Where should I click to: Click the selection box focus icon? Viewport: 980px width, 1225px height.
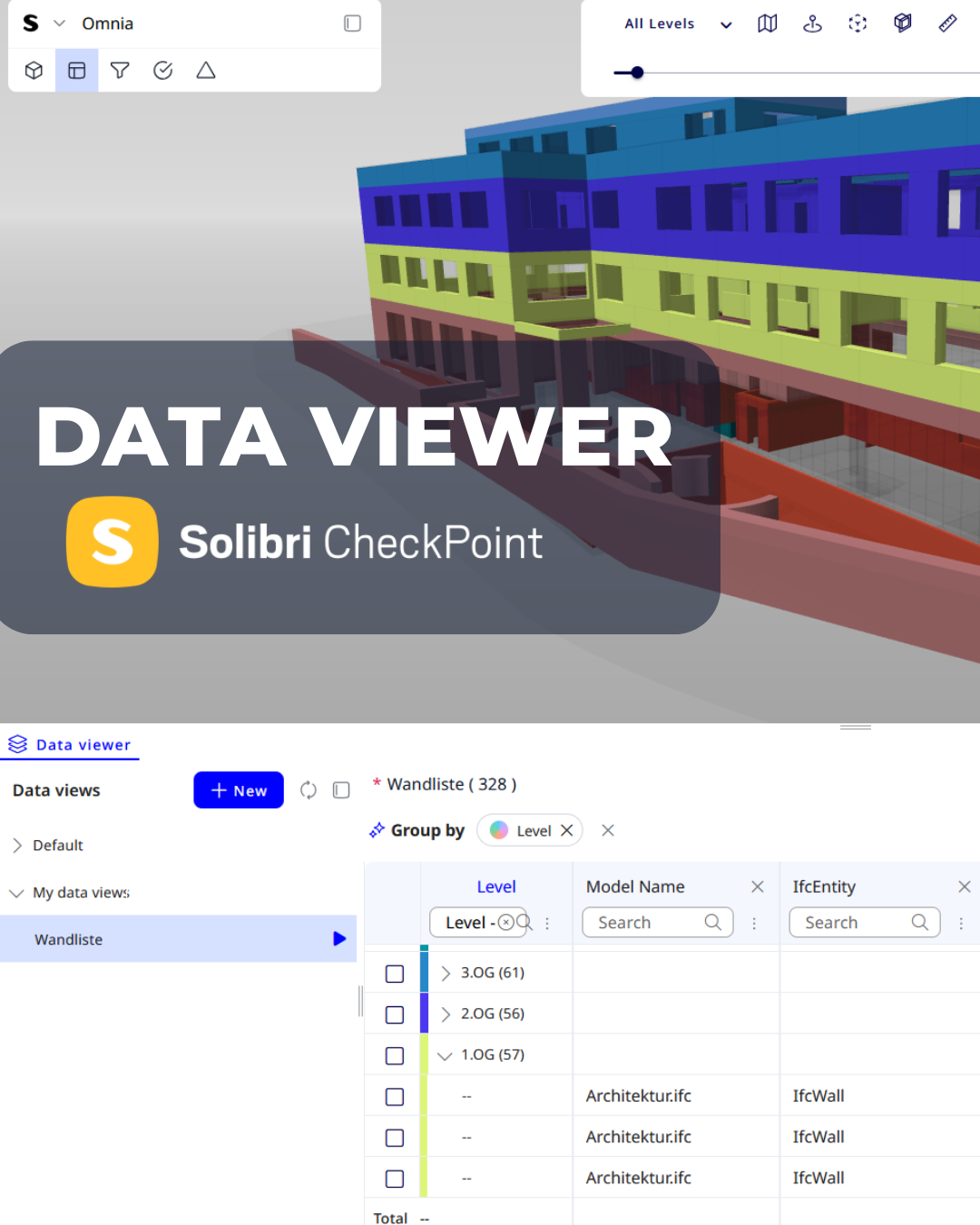[857, 24]
